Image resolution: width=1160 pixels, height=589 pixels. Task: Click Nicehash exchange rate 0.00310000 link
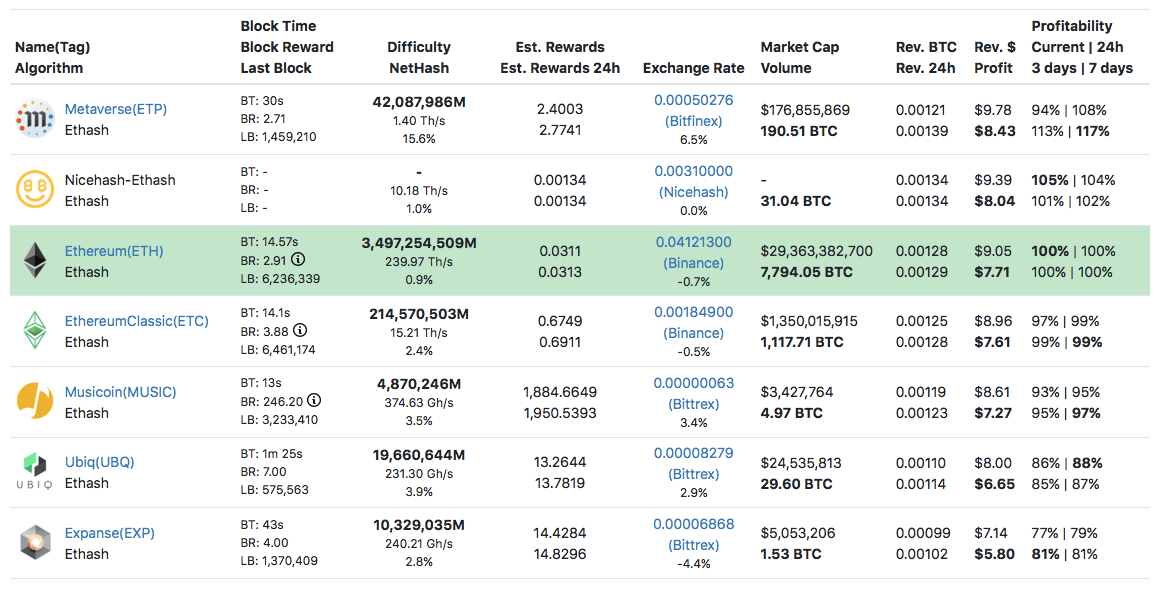(693, 171)
